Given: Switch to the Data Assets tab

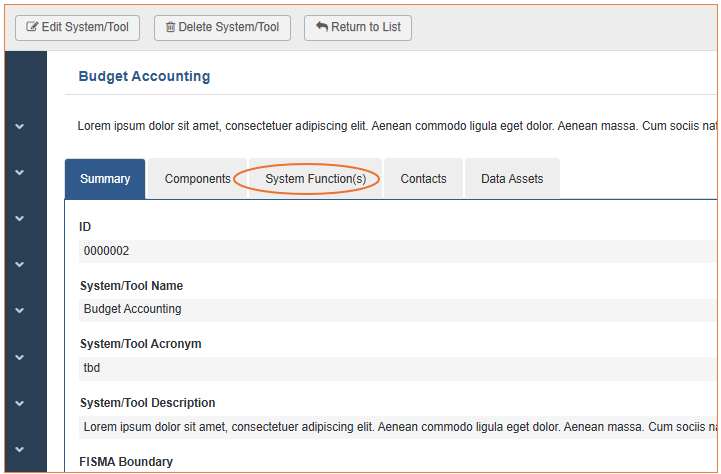Looking at the screenshot, I should tap(512, 179).
